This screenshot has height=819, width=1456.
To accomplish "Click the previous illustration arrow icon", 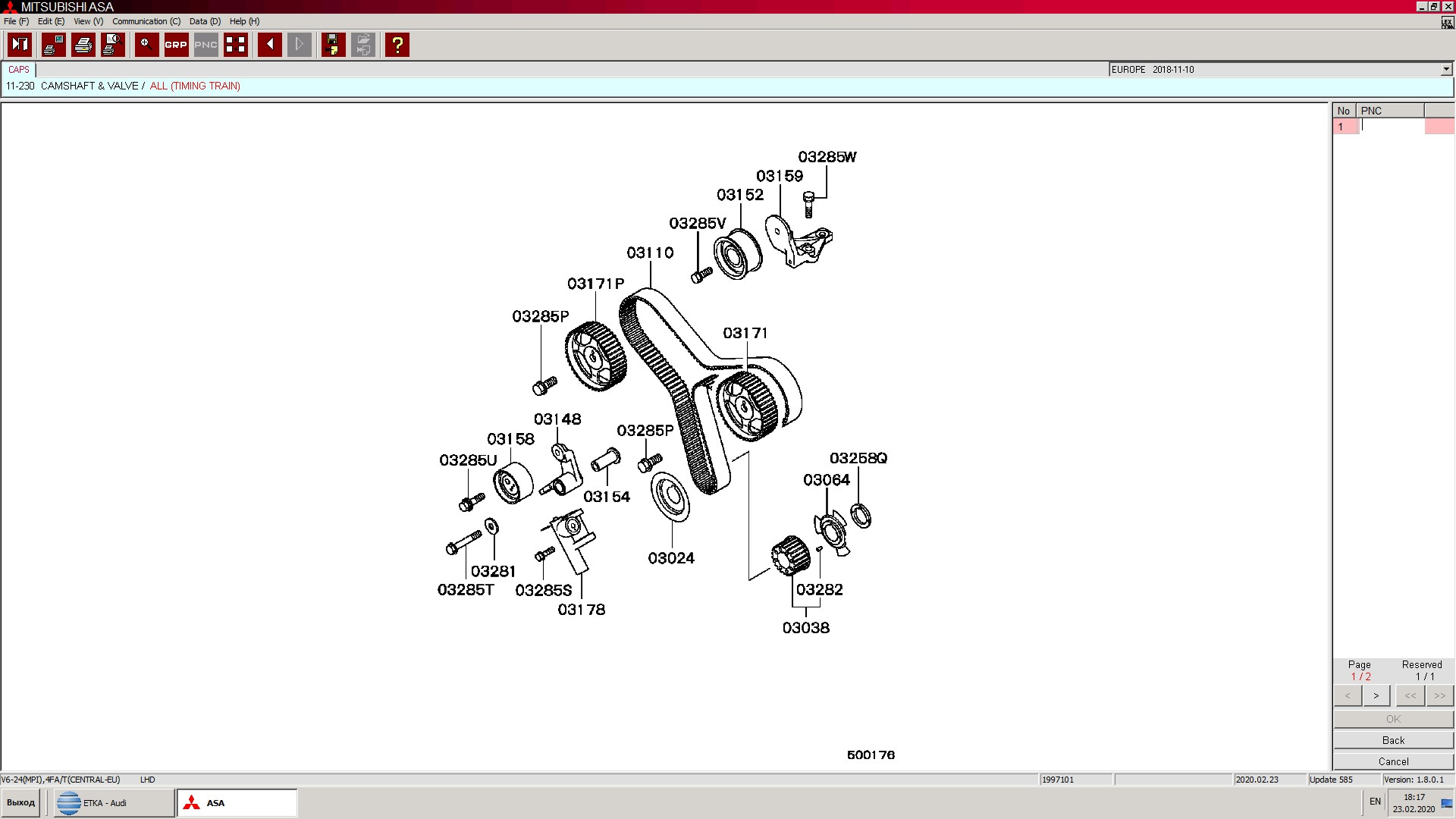I will coord(270,45).
